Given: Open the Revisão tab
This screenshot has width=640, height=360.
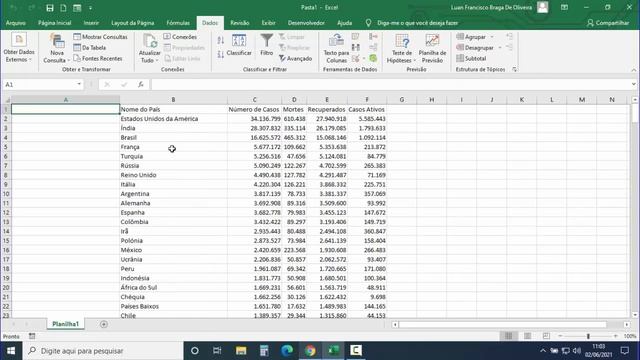Looking at the screenshot, I should (240, 23).
